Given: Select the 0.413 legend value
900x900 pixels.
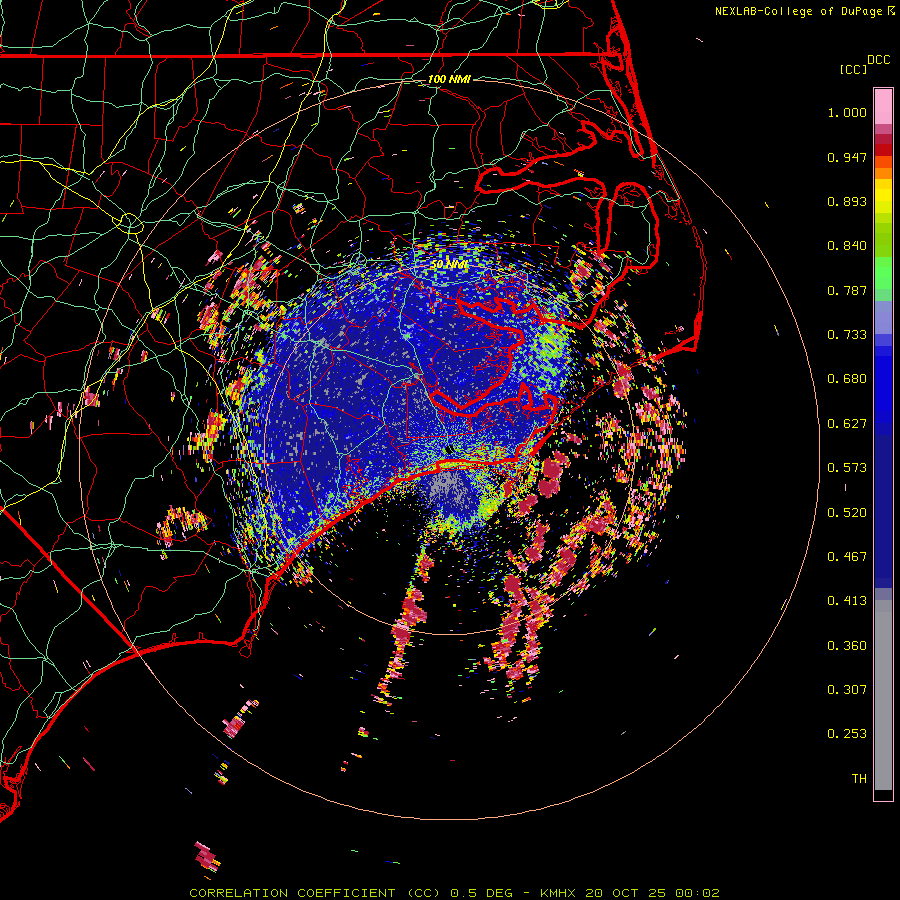Looking at the screenshot, I should click(x=847, y=601).
